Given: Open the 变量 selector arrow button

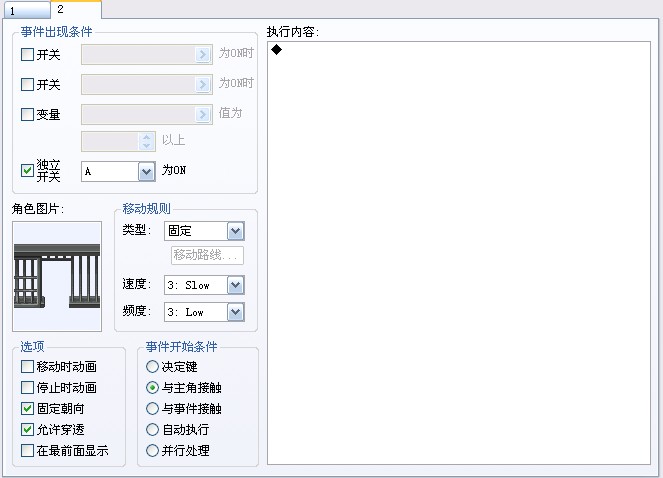Looking at the screenshot, I should (203, 114).
